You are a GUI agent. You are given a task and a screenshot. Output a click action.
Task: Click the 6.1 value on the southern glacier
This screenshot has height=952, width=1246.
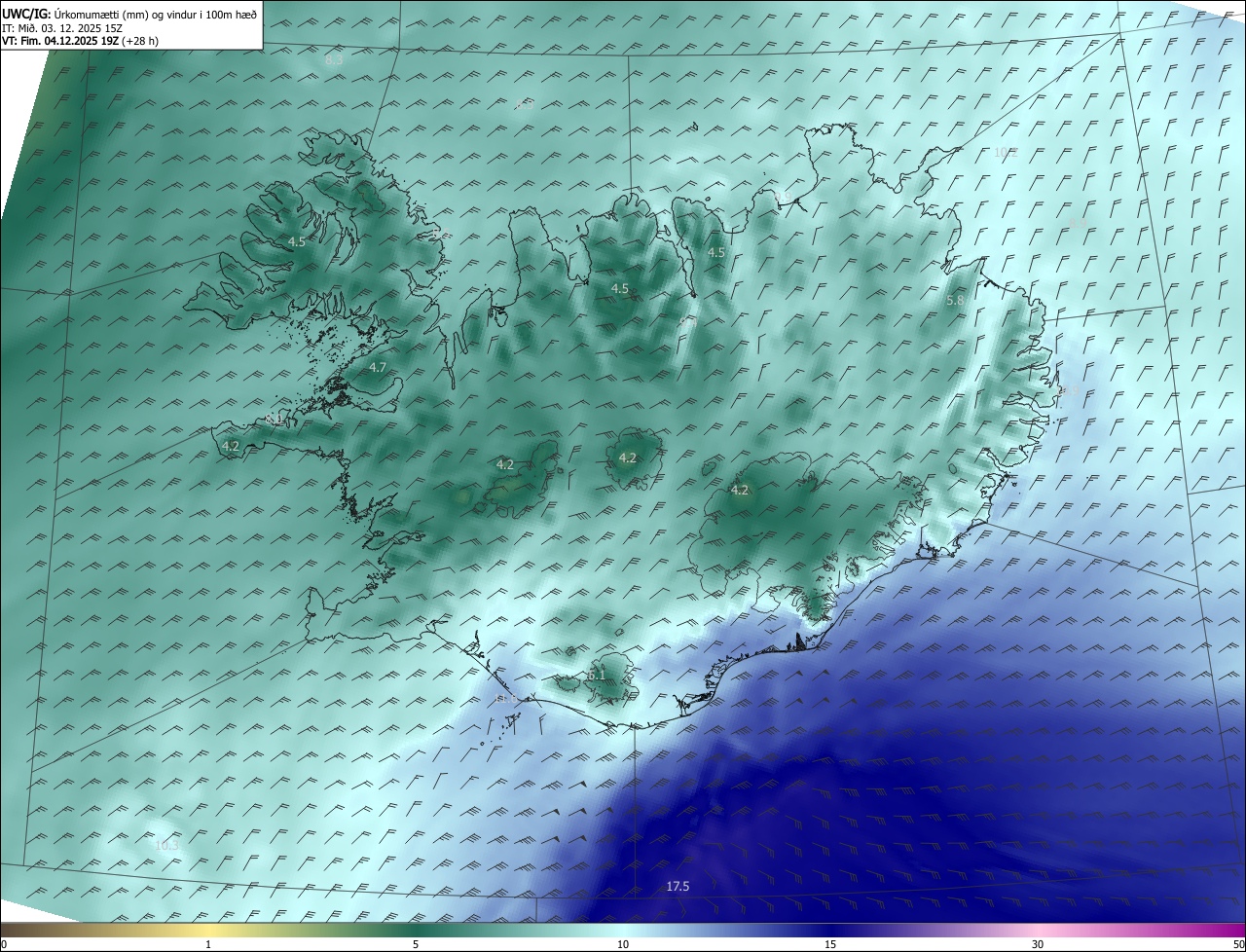tap(597, 675)
